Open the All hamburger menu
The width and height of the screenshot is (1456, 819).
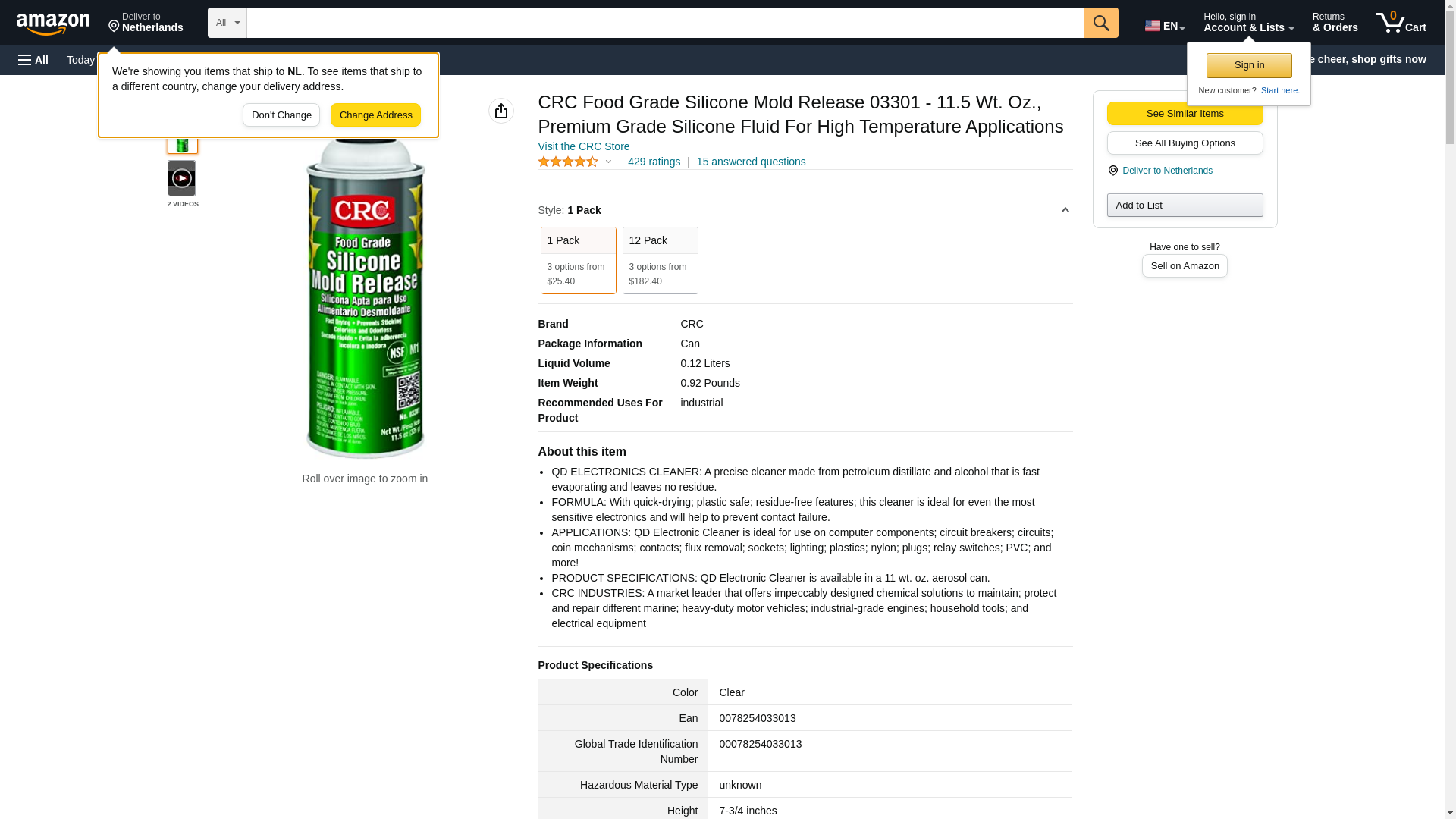(x=33, y=60)
